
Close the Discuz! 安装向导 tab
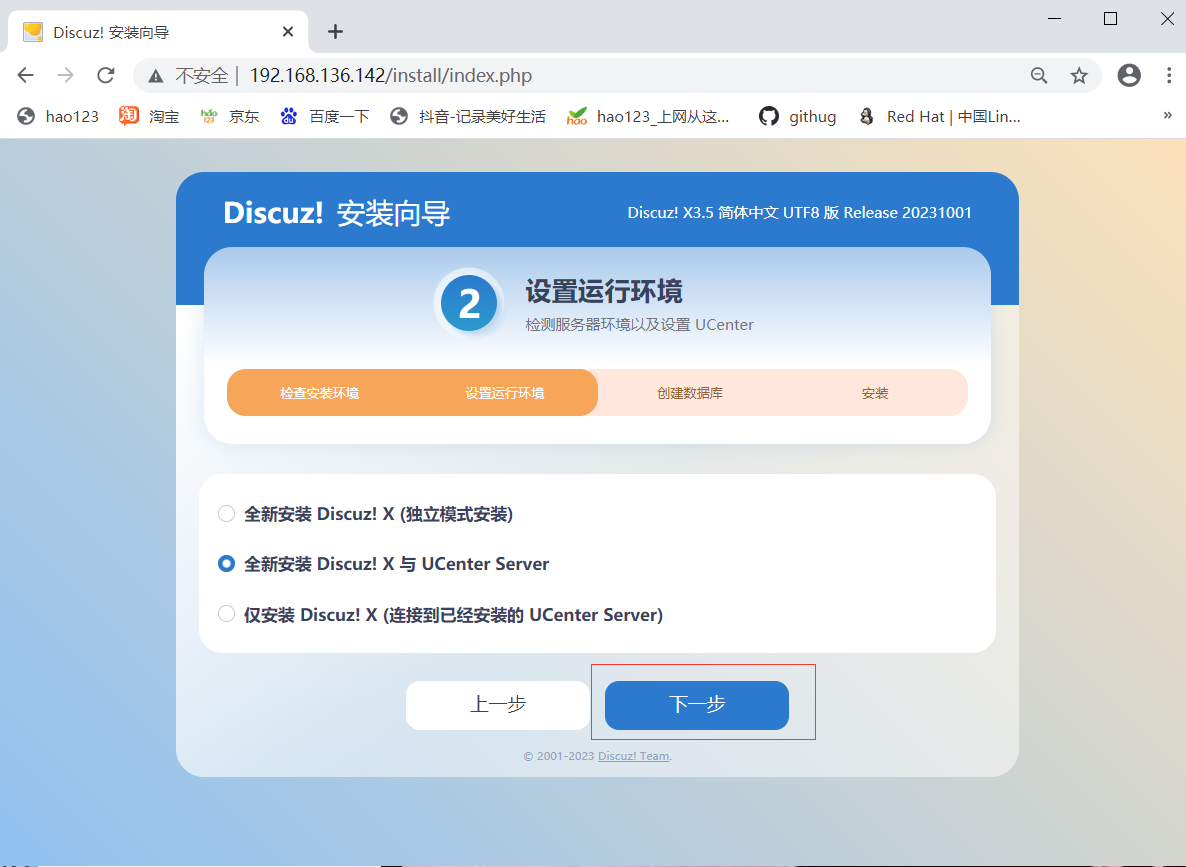pyautogui.click(x=287, y=32)
